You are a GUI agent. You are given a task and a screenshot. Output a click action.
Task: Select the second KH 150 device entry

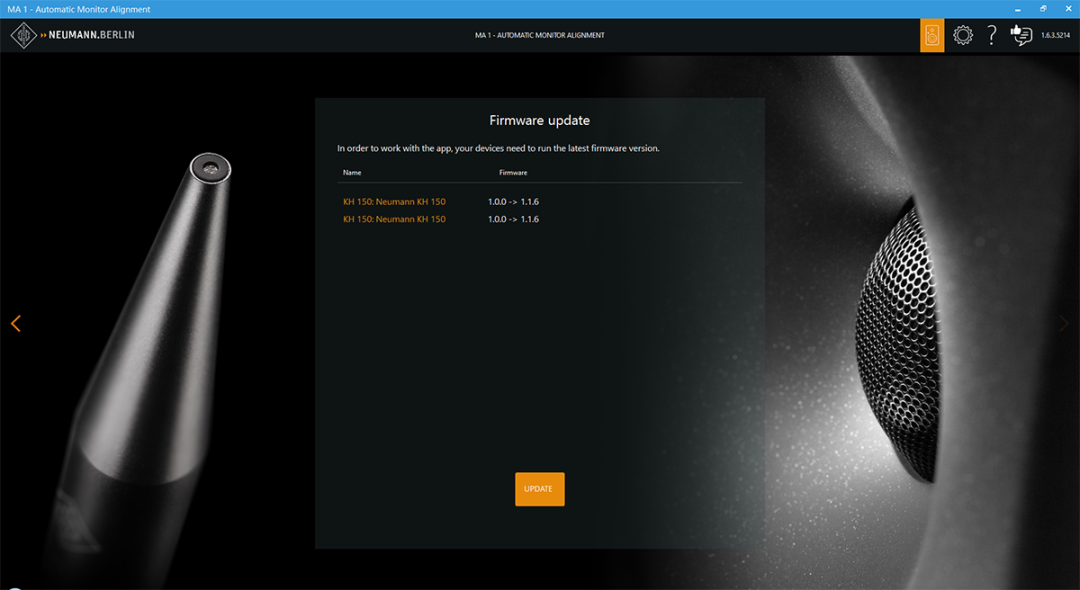[394, 219]
